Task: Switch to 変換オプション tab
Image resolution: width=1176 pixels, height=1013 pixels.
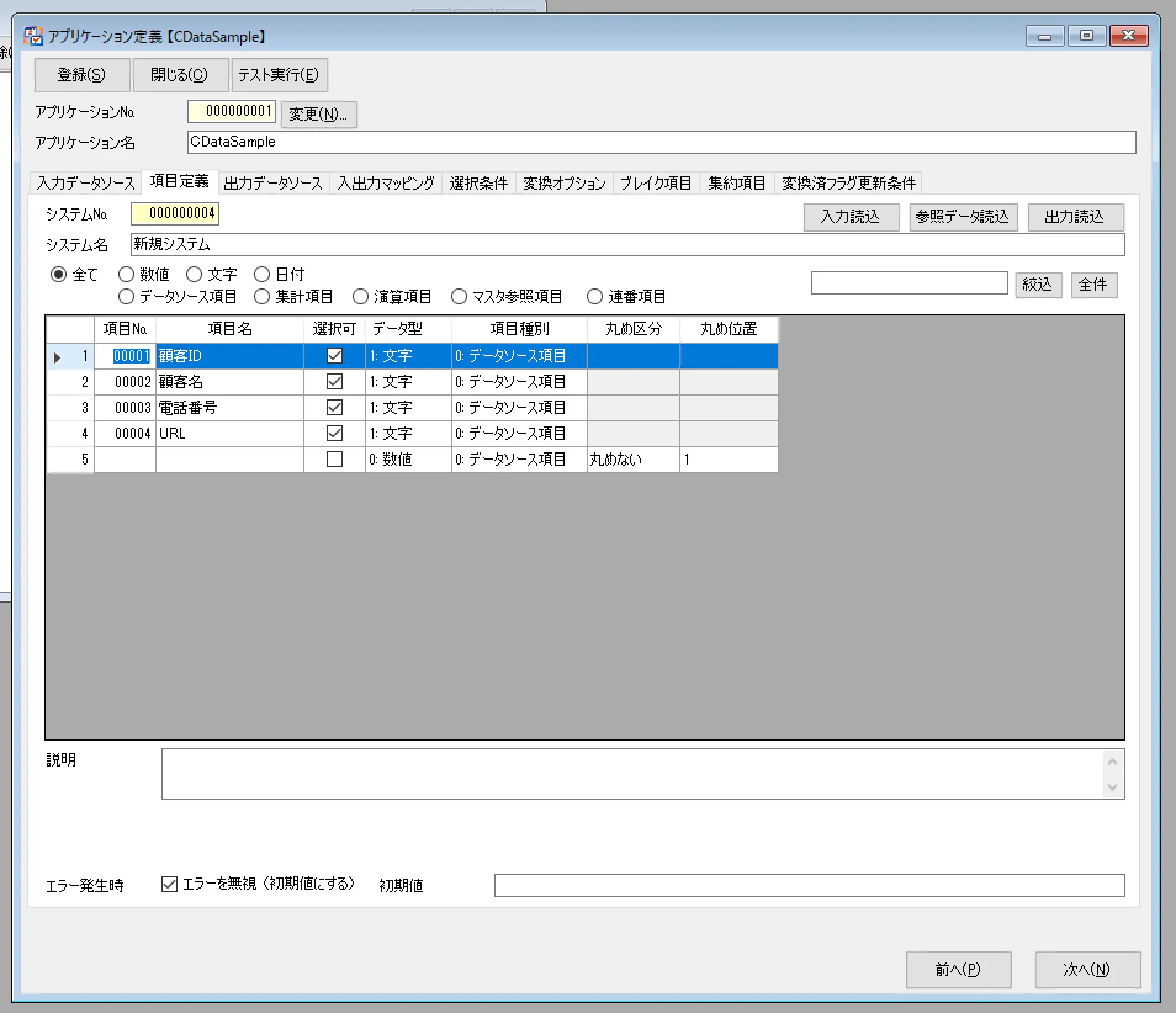Action: click(564, 183)
